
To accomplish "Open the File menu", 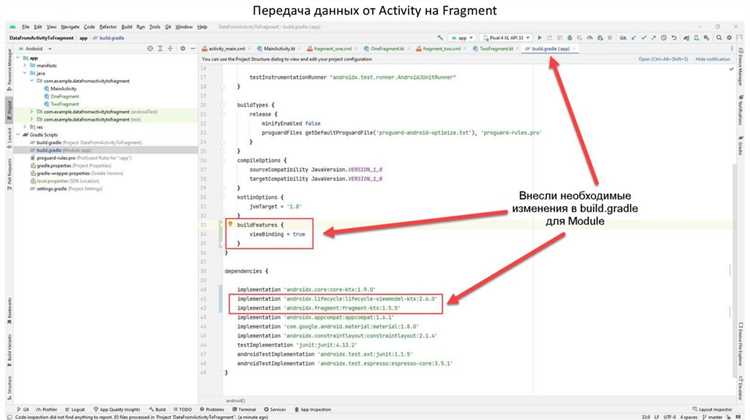I will click(25, 27).
